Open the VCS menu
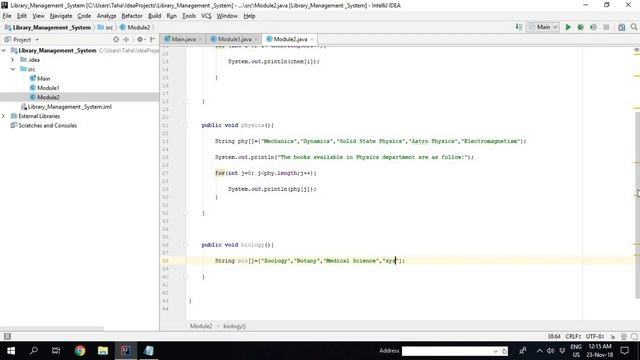The height and width of the screenshot is (360, 640). [x=206, y=16]
